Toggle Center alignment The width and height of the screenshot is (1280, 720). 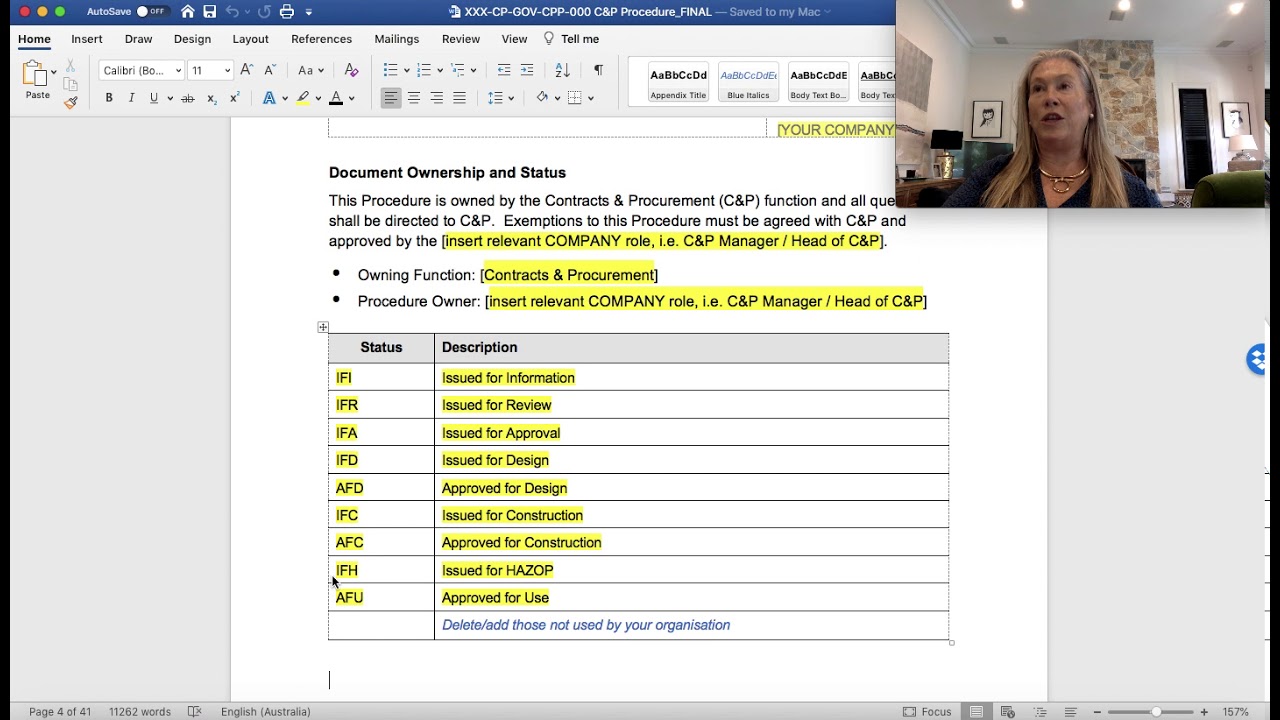point(414,98)
